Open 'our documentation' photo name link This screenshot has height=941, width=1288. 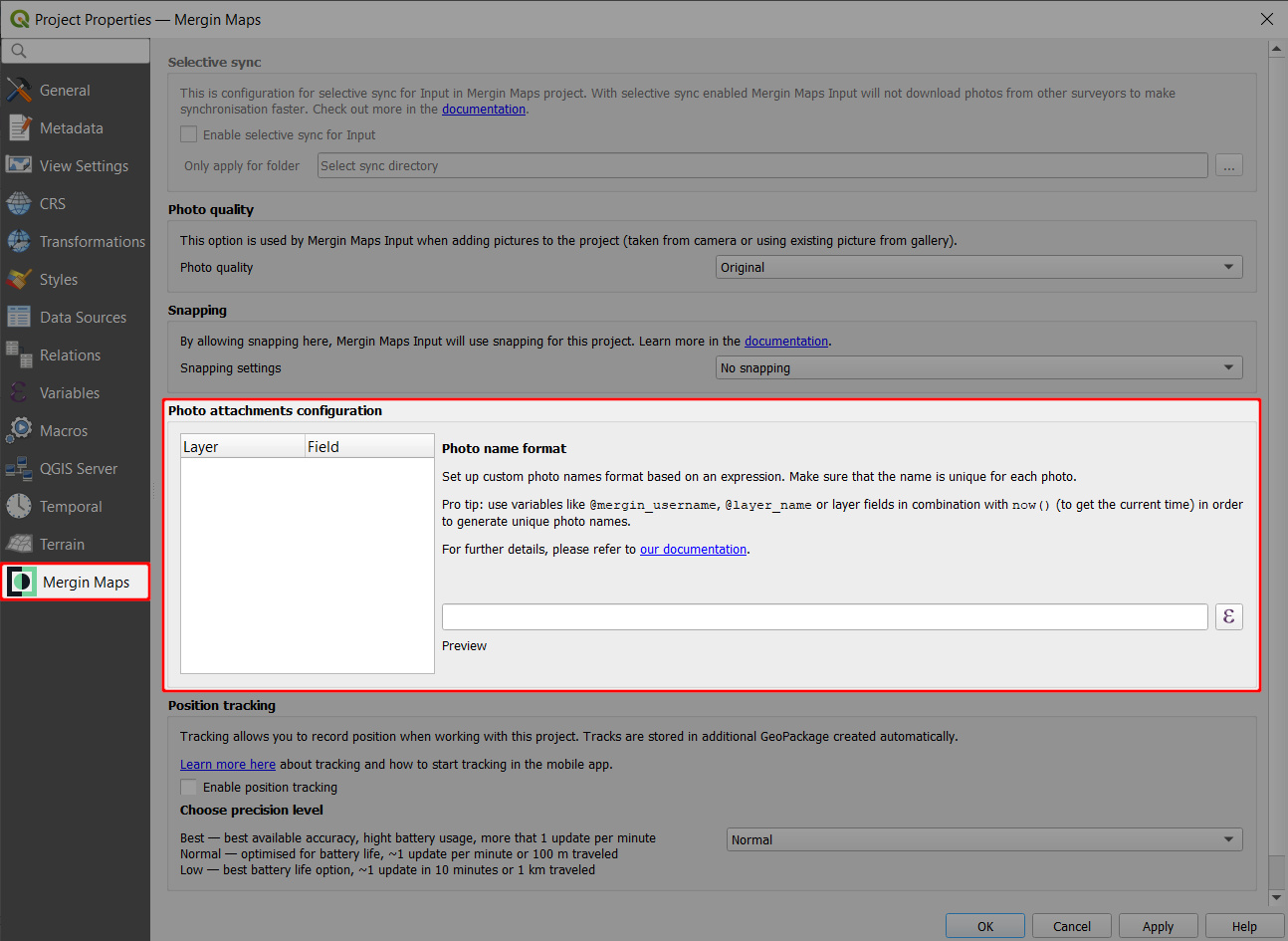[x=693, y=549]
